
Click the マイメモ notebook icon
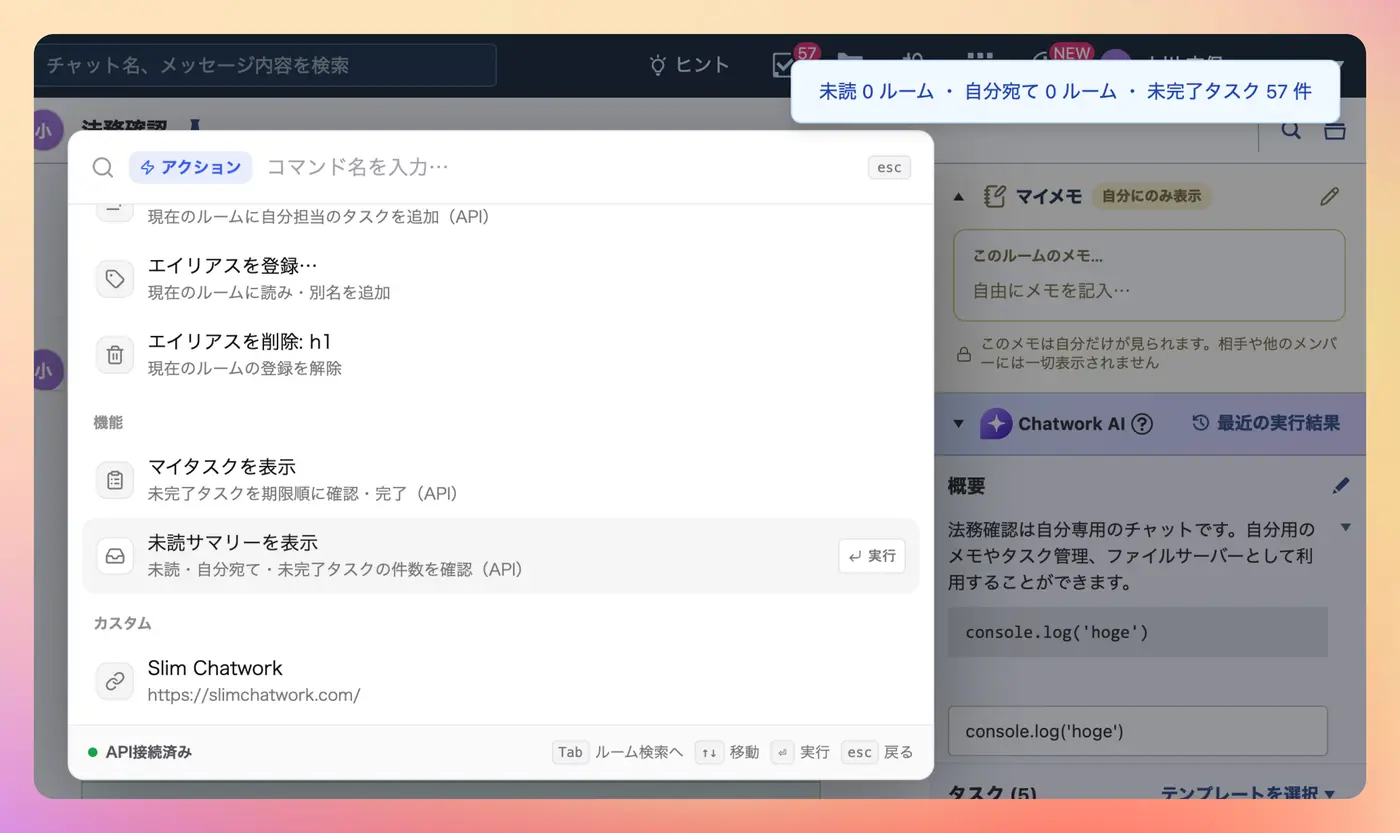pos(994,196)
